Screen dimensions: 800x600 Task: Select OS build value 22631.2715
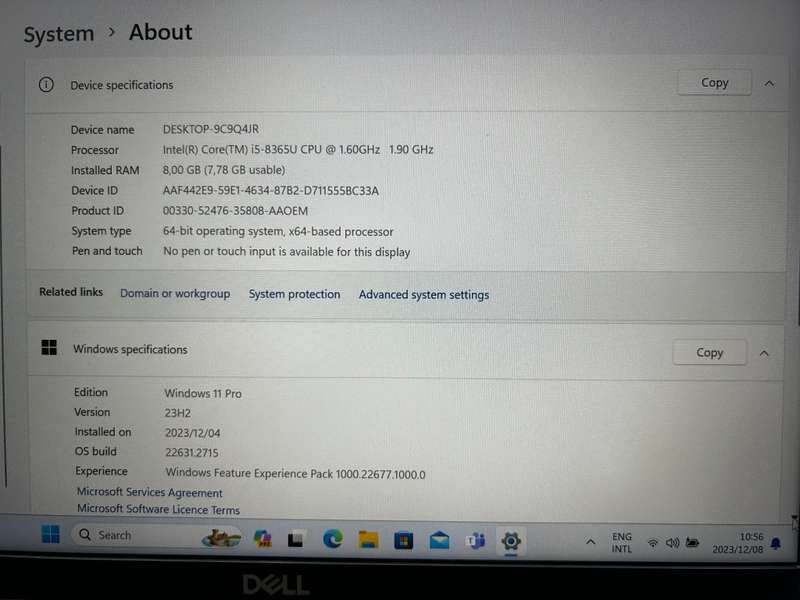(x=192, y=453)
